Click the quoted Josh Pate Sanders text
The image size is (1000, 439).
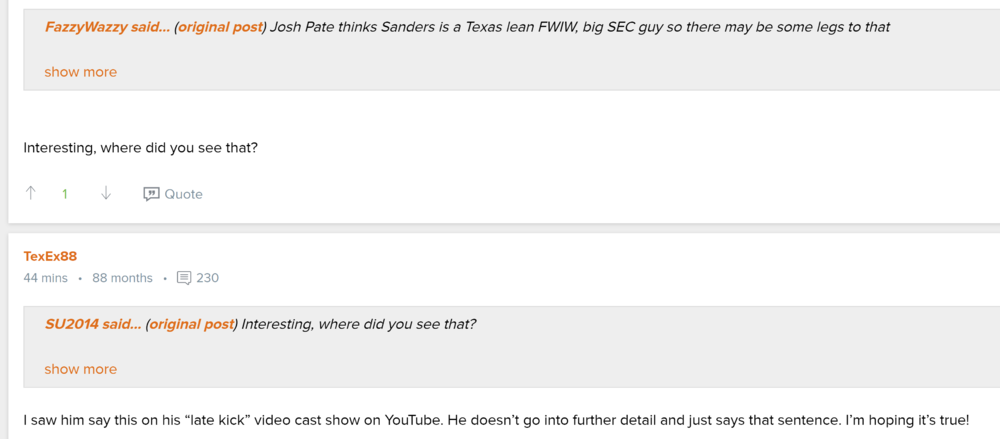[580, 27]
